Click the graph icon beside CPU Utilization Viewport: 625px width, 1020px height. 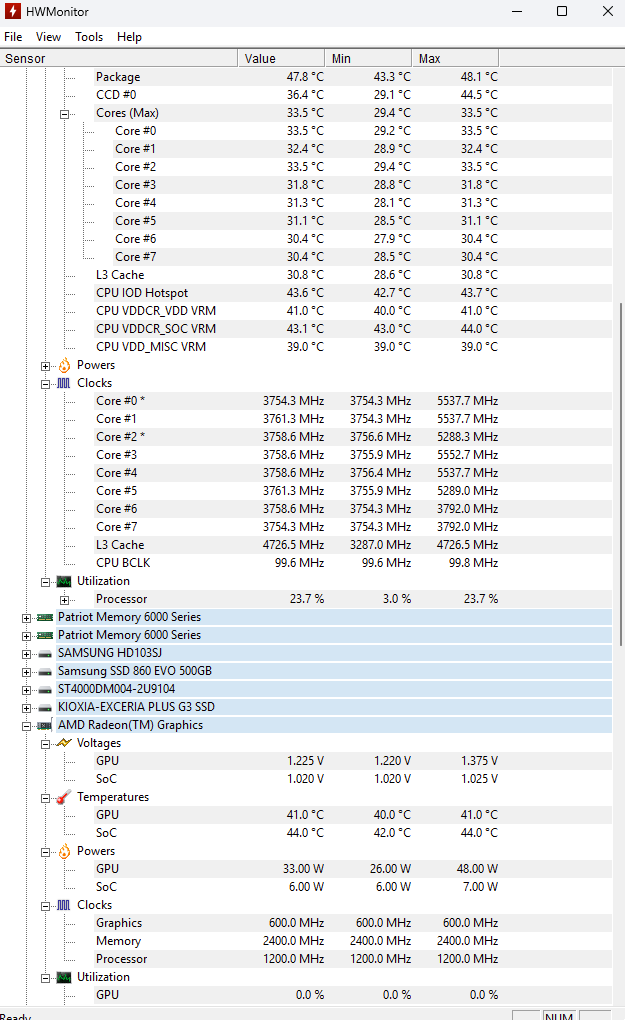coord(64,581)
